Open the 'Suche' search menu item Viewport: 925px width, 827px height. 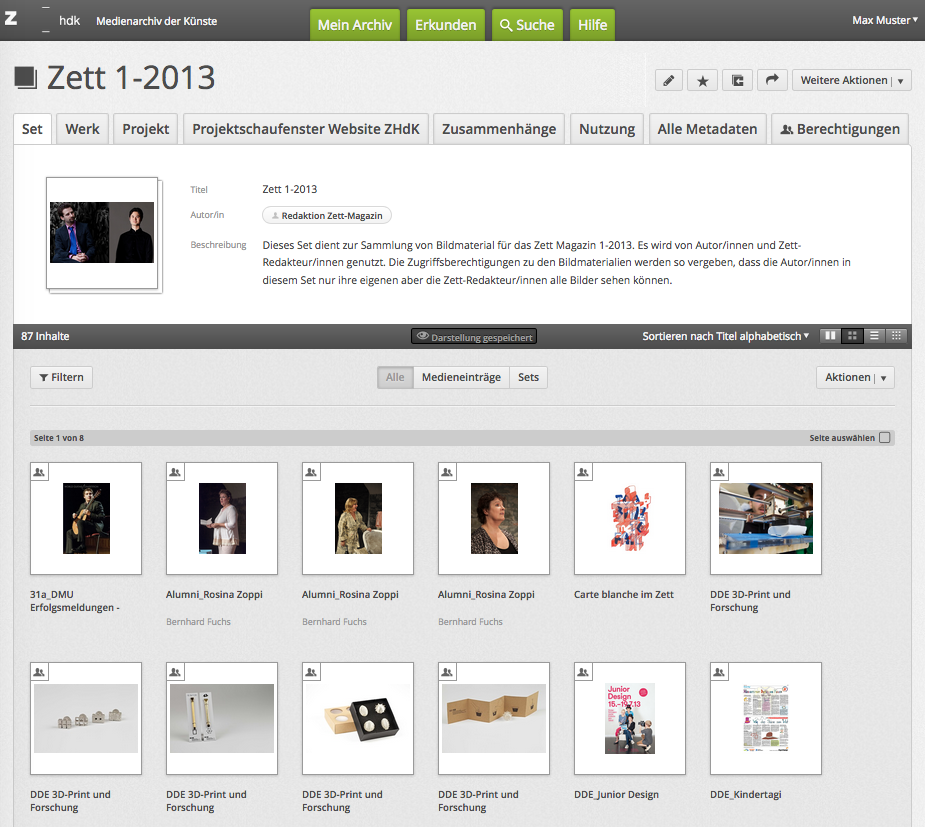tap(526, 25)
